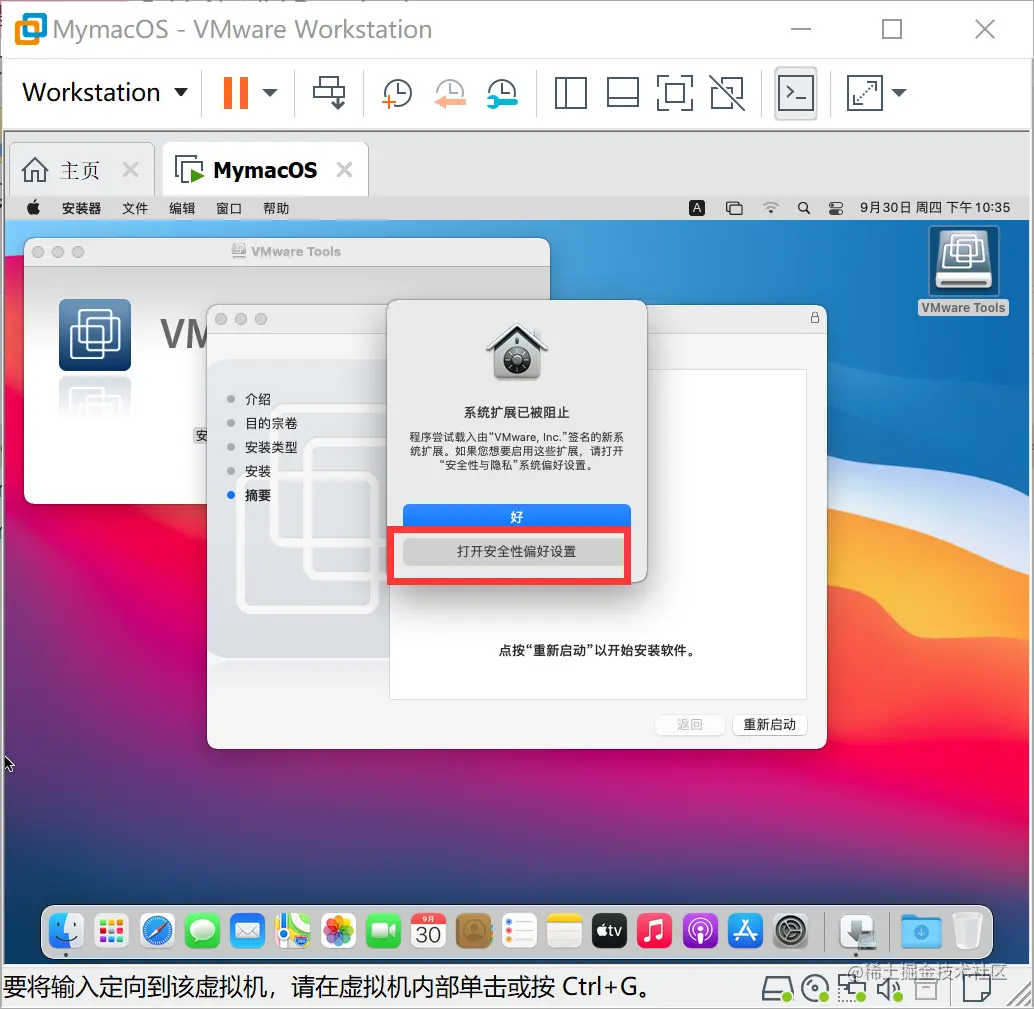
Task: Open Calendar from the dock
Action: click(x=429, y=931)
